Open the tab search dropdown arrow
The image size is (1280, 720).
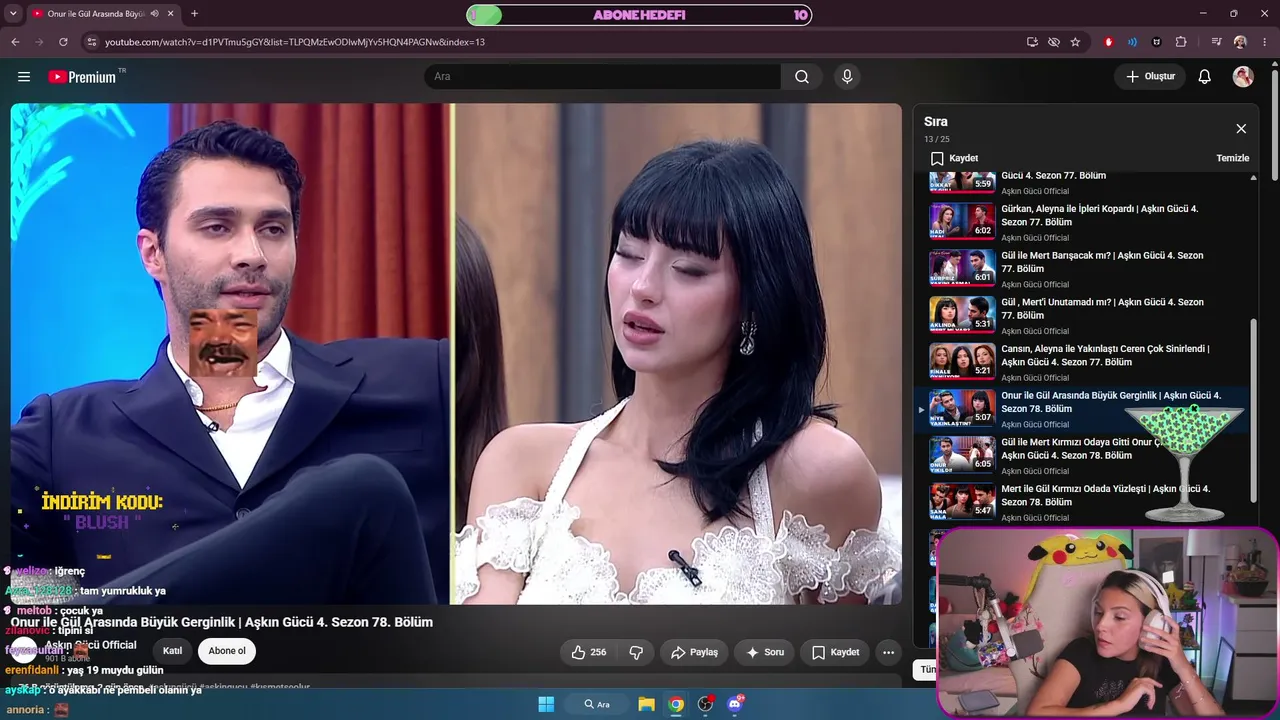pos(12,14)
